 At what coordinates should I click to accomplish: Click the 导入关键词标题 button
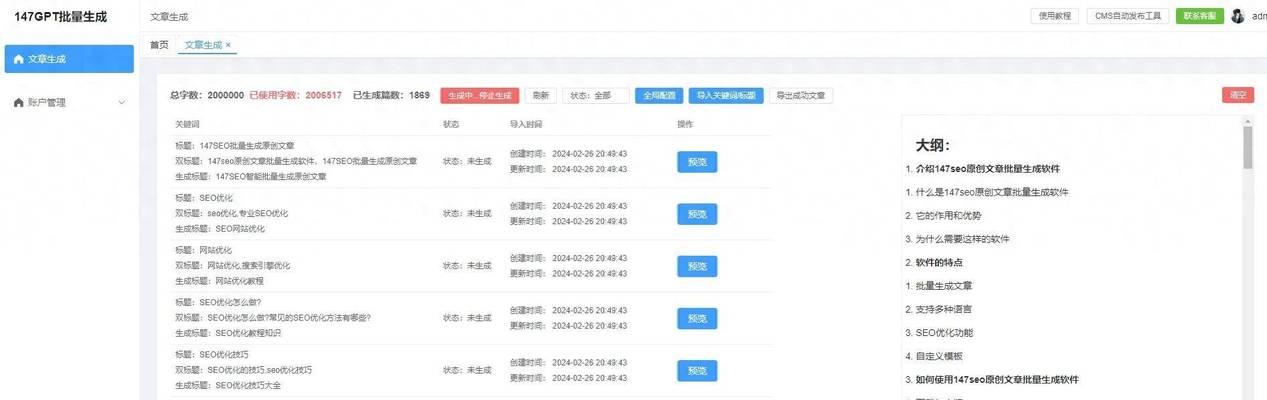tap(727, 96)
